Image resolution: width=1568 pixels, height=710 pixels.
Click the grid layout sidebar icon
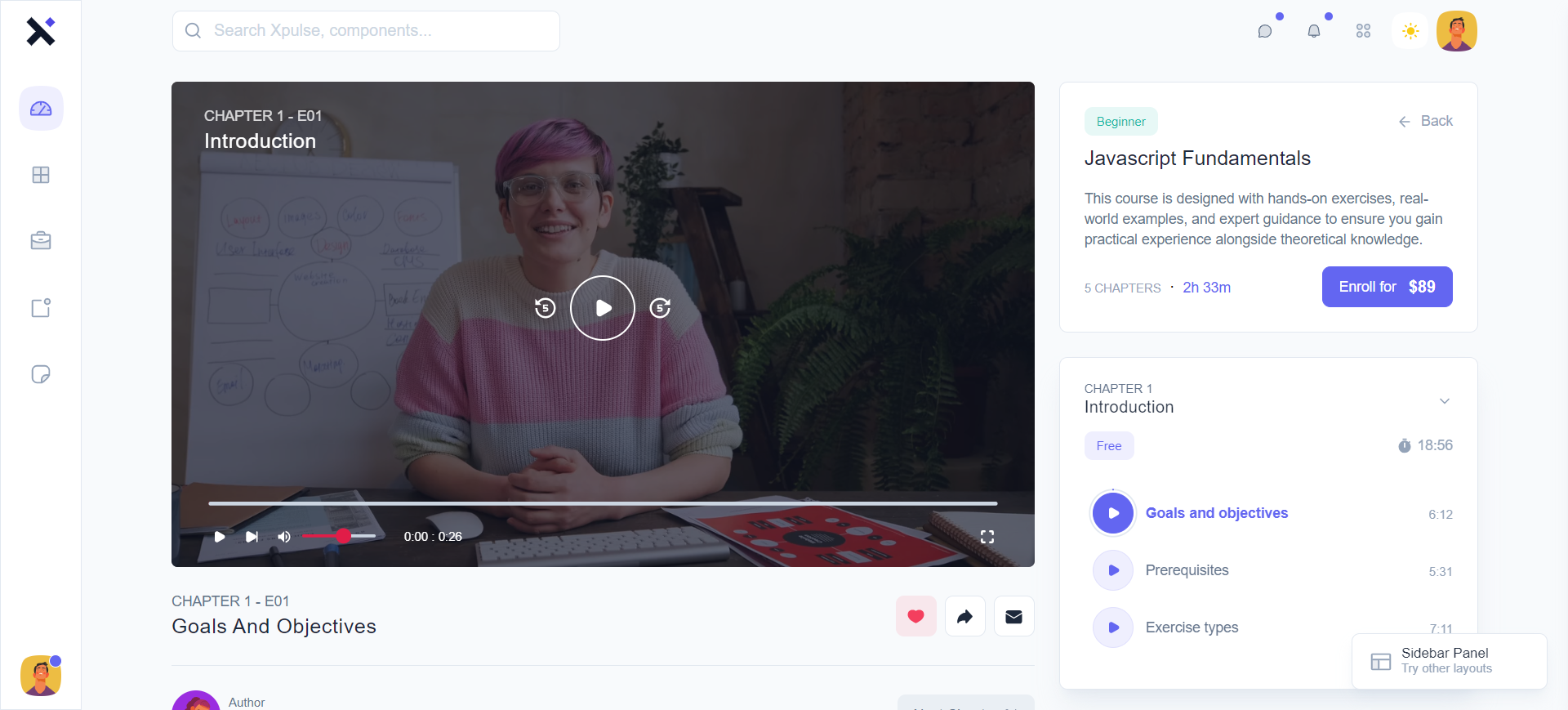41,175
